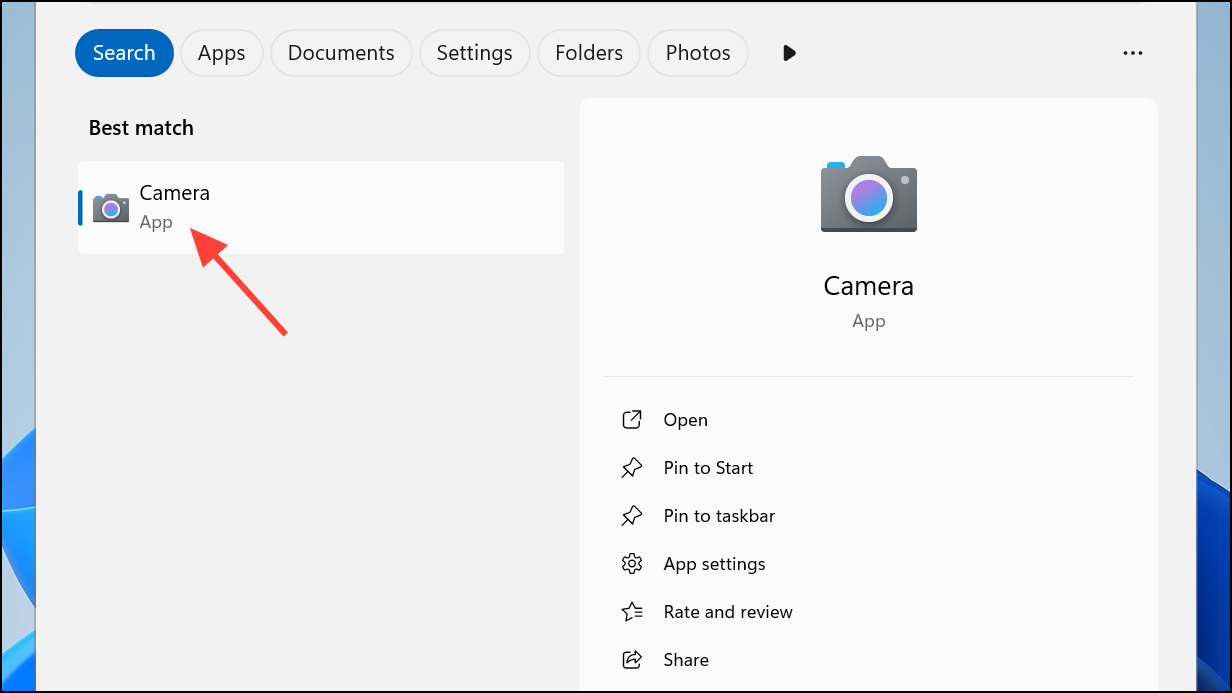Click the pin icon next to Pin to Start
1232x693 pixels.
point(632,468)
